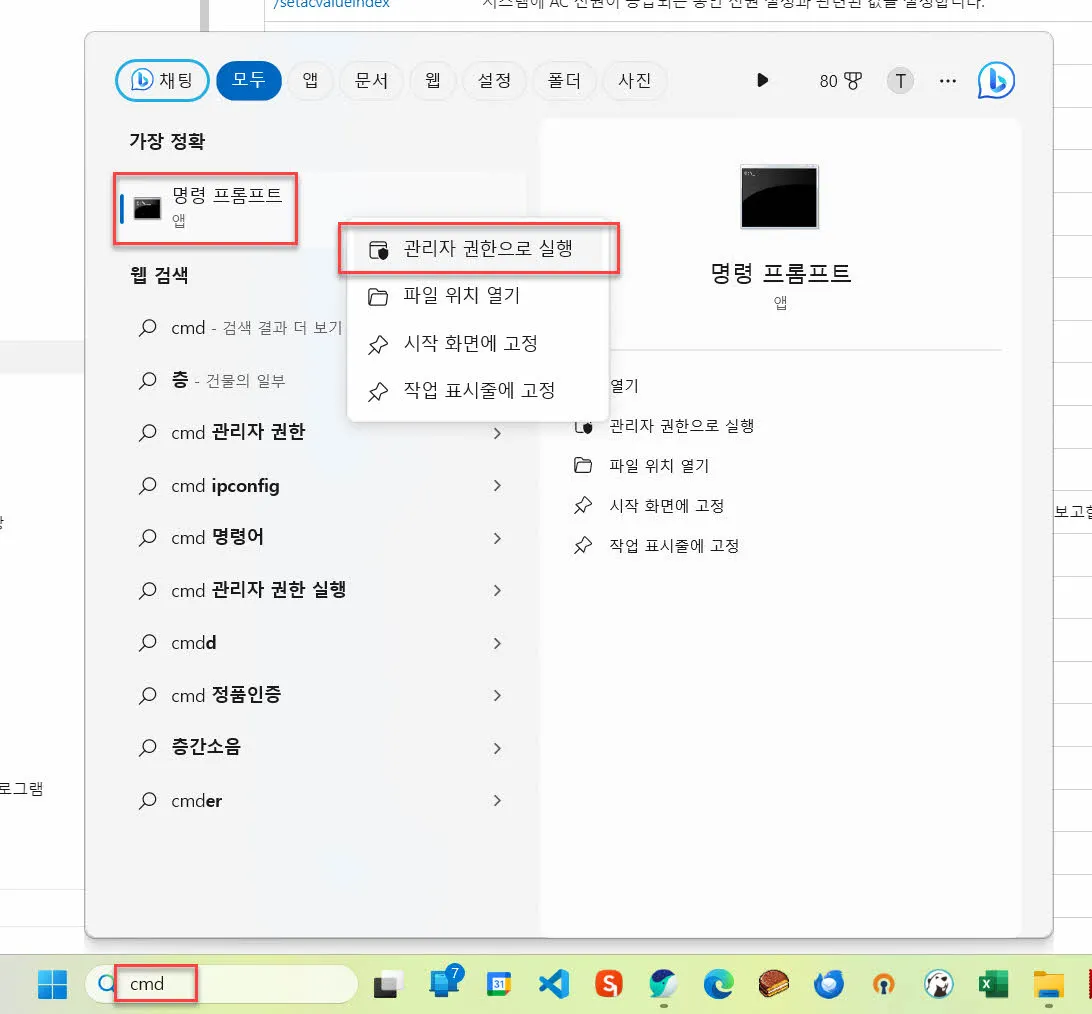Click the cmd text in the search box
This screenshot has width=1092, height=1014.
[x=149, y=984]
